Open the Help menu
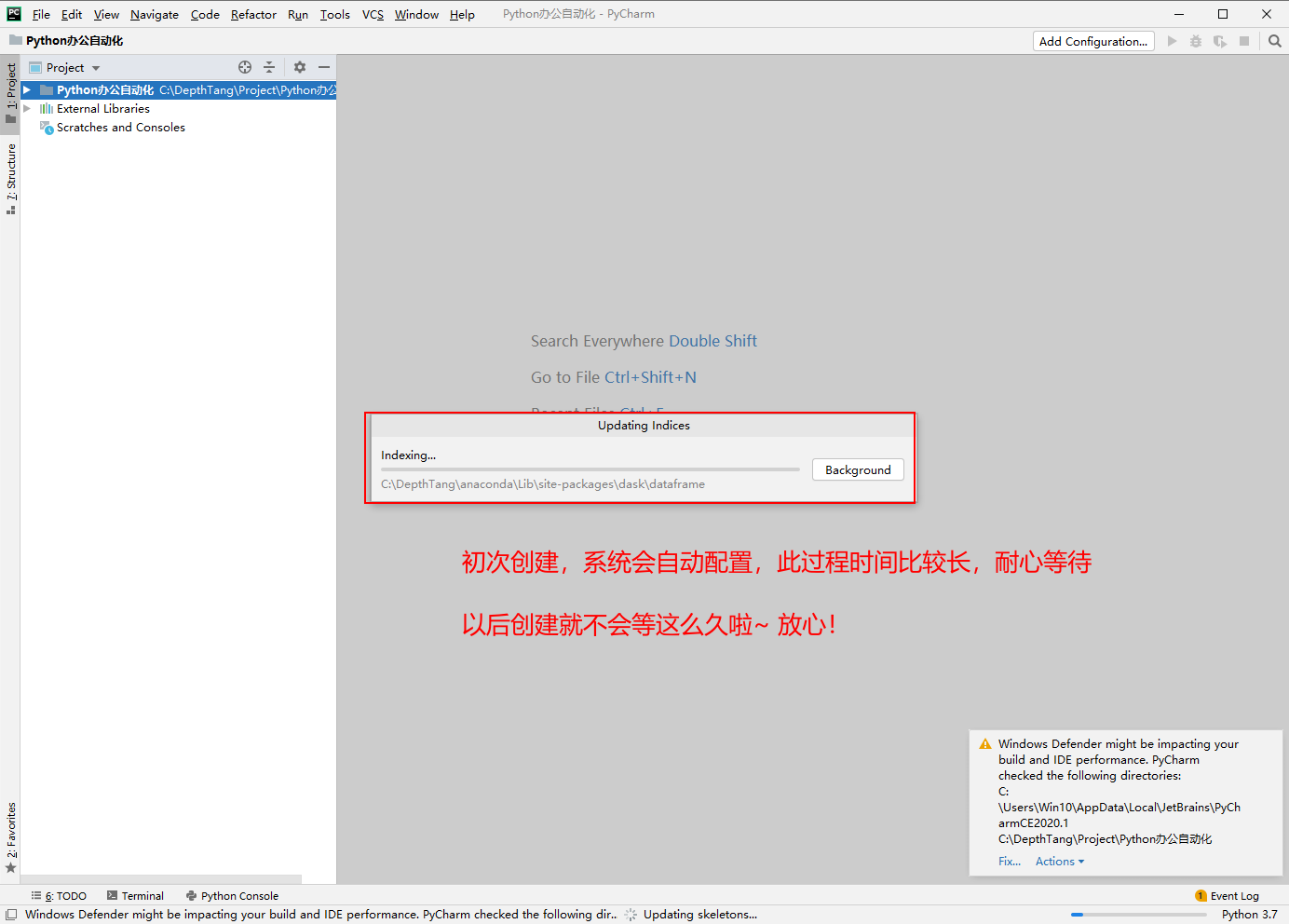 [x=462, y=14]
